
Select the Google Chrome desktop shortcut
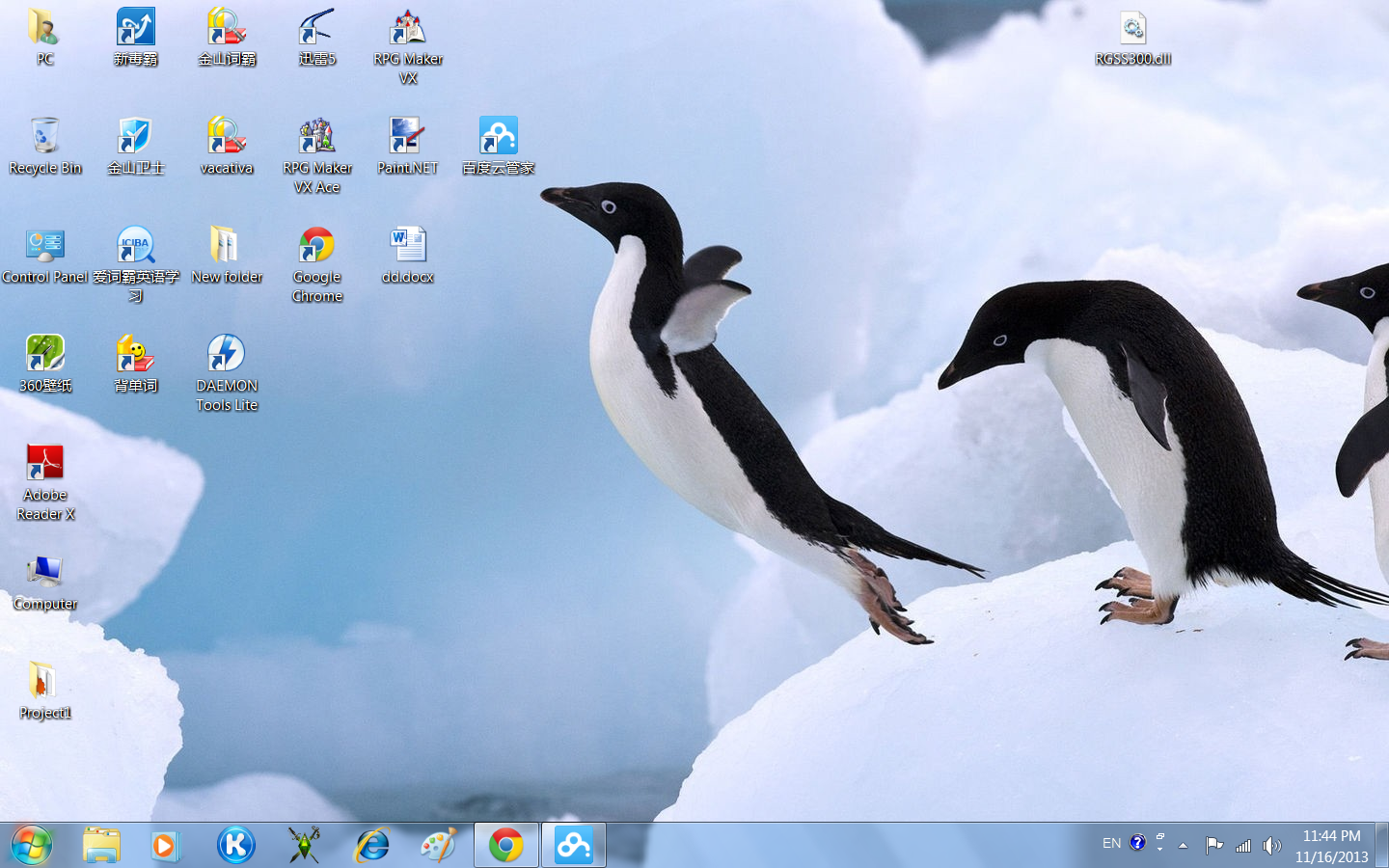pyautogui.click(x=317, y=264)
